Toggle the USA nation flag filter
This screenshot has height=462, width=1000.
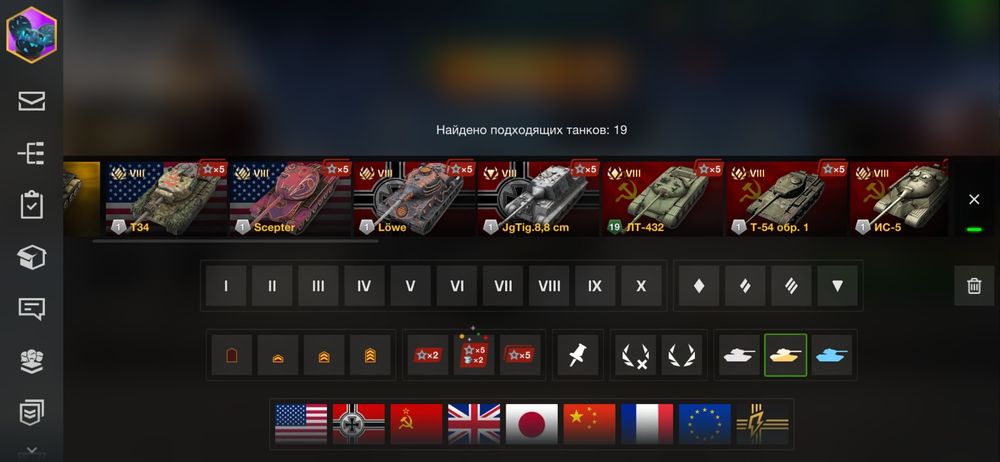[x=301, y=424]
